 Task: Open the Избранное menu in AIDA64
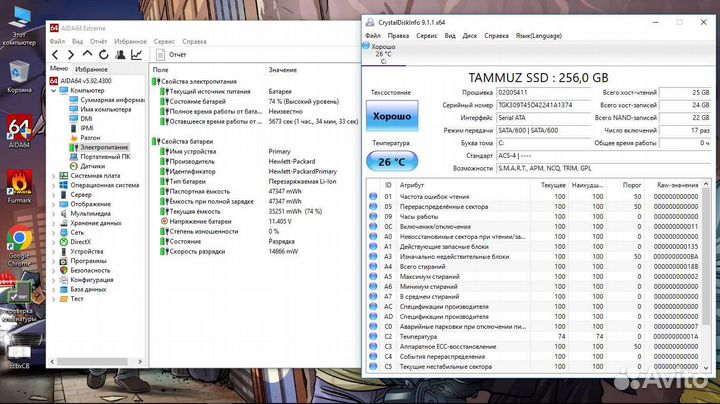click(130, 41)
